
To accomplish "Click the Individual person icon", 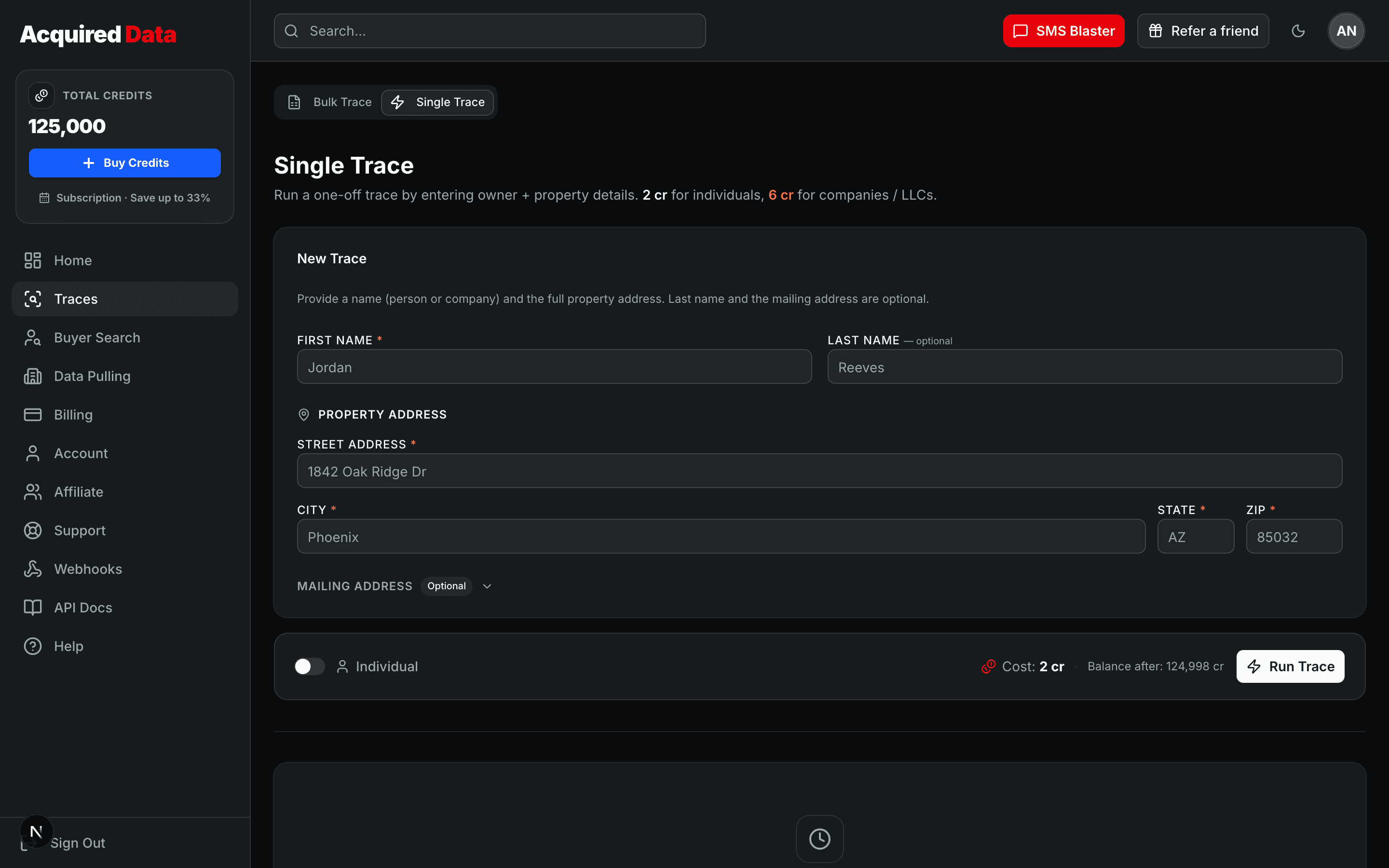I will pos(342,666).
